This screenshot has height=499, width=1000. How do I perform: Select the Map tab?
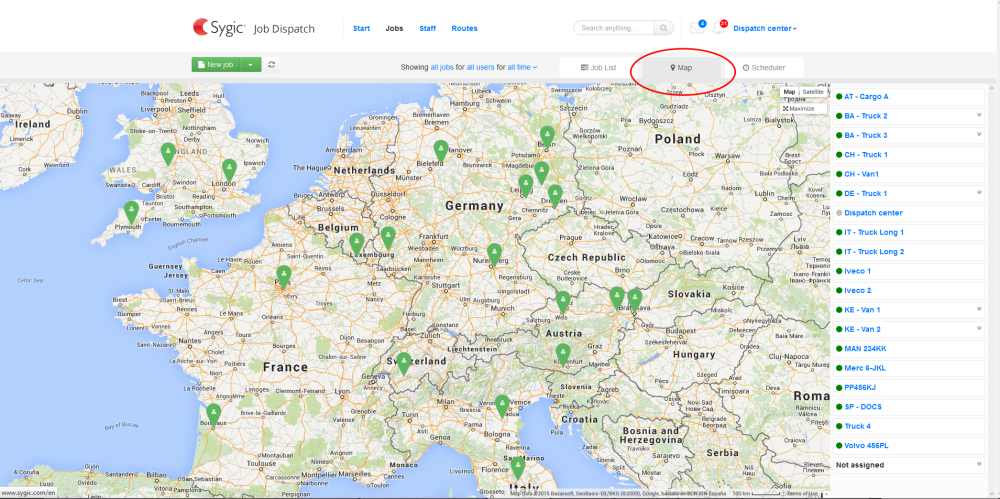point(680,67)
